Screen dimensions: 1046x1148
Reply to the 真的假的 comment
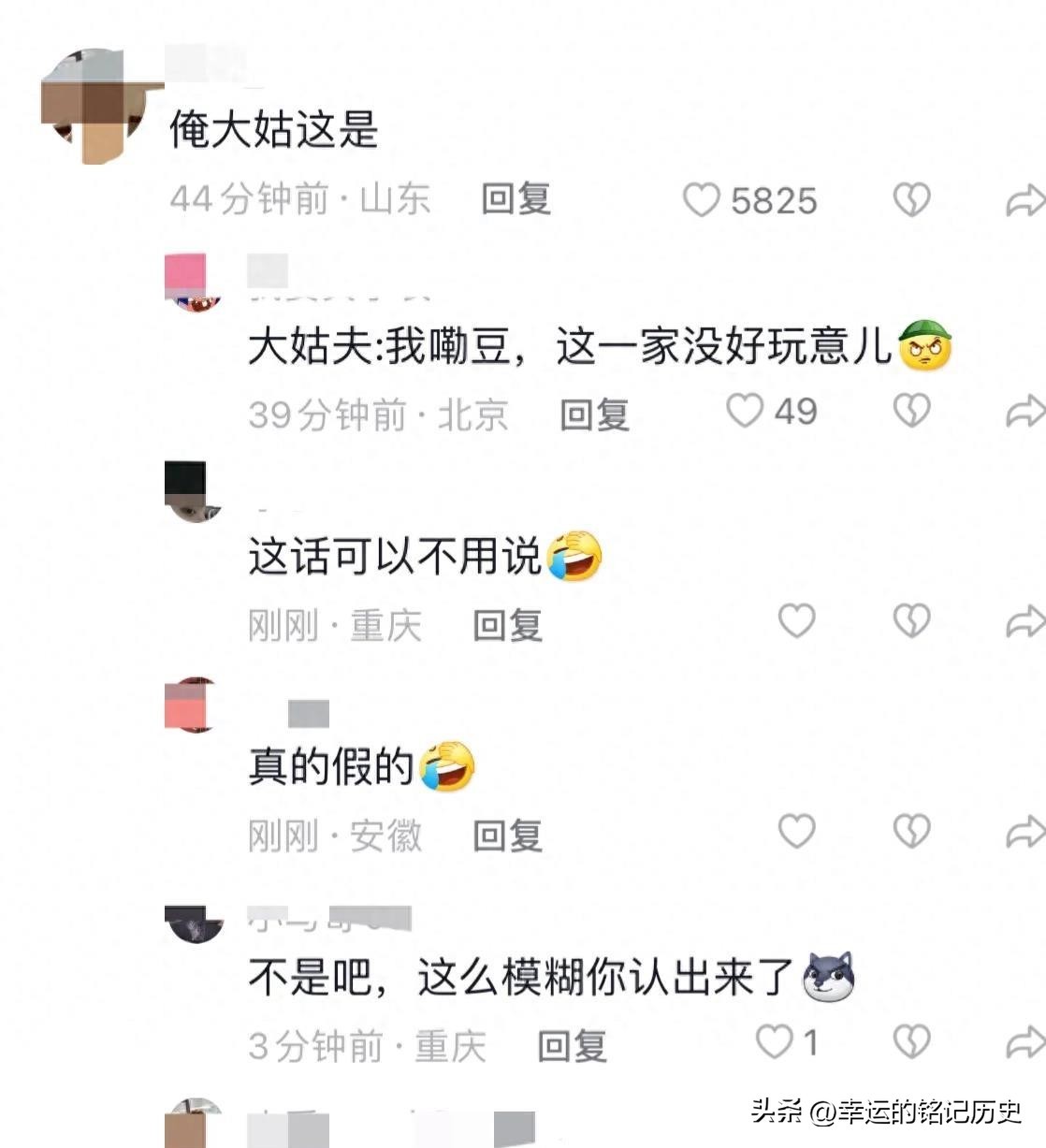508,835
